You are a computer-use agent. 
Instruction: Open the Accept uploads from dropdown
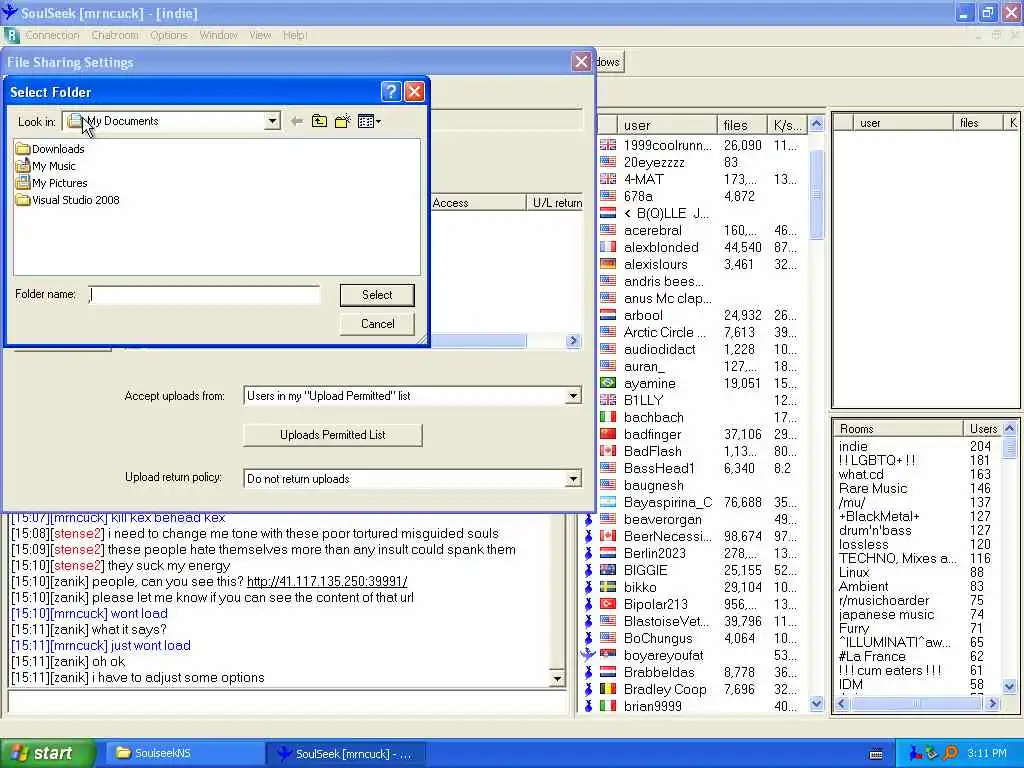tap(573, 396)
